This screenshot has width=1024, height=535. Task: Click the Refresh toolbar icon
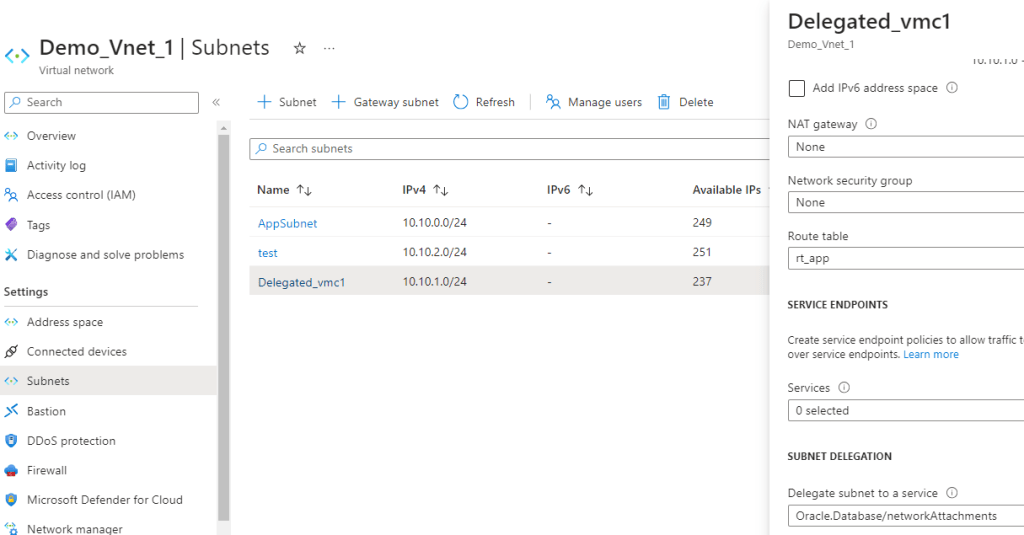(461, 102)
